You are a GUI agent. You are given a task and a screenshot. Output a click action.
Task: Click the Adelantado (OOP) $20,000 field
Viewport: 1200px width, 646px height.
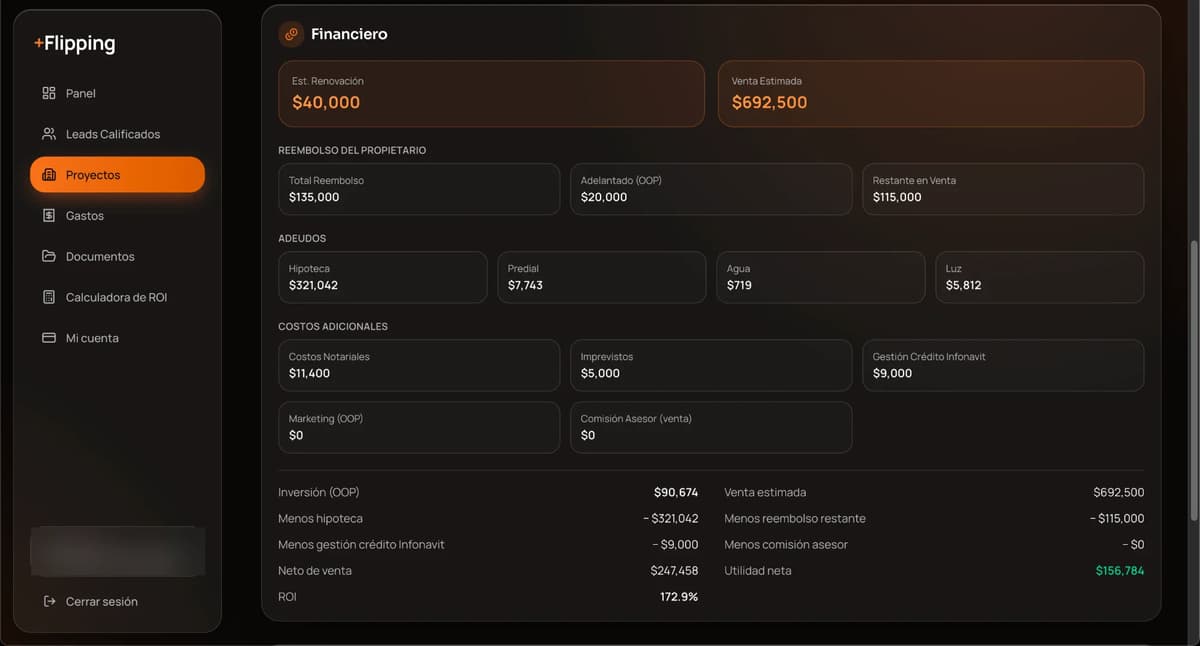711,189
